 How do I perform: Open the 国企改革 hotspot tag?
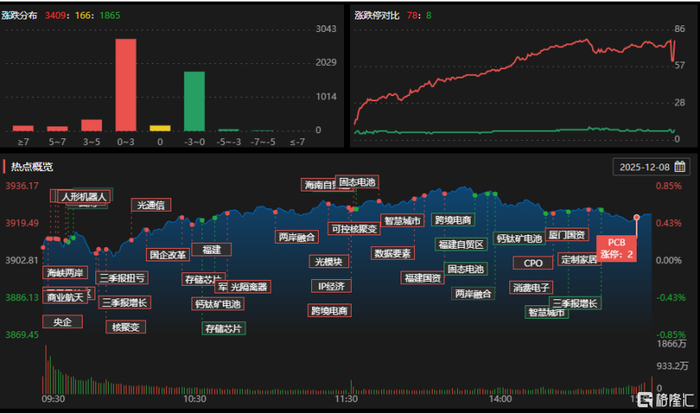point(168,255)
